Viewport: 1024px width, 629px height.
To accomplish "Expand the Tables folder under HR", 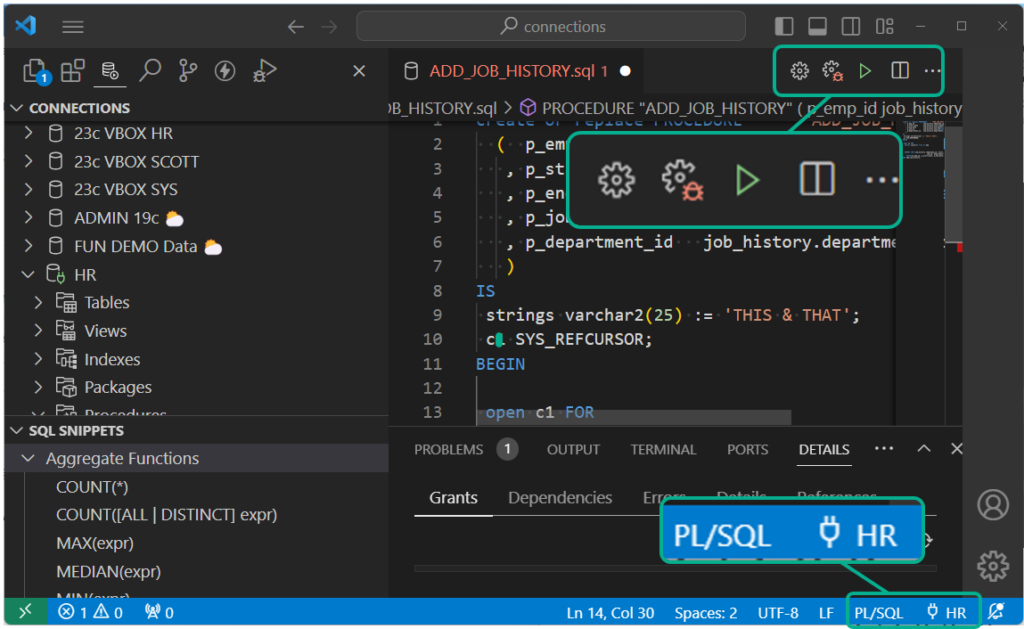I will pyautogui.click(x=39, y=302).
